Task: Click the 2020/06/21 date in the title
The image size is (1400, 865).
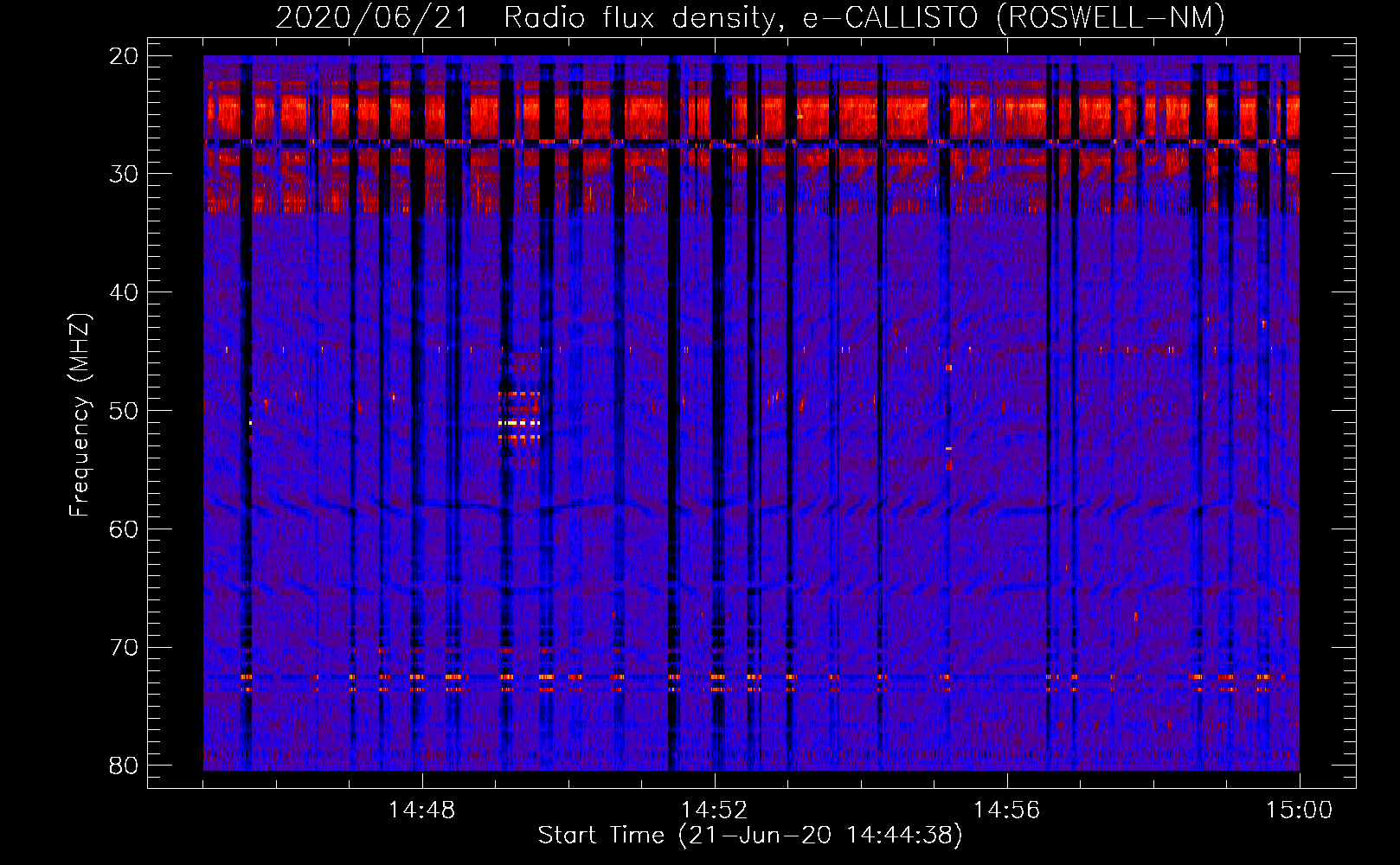Action: coord(372,17)
